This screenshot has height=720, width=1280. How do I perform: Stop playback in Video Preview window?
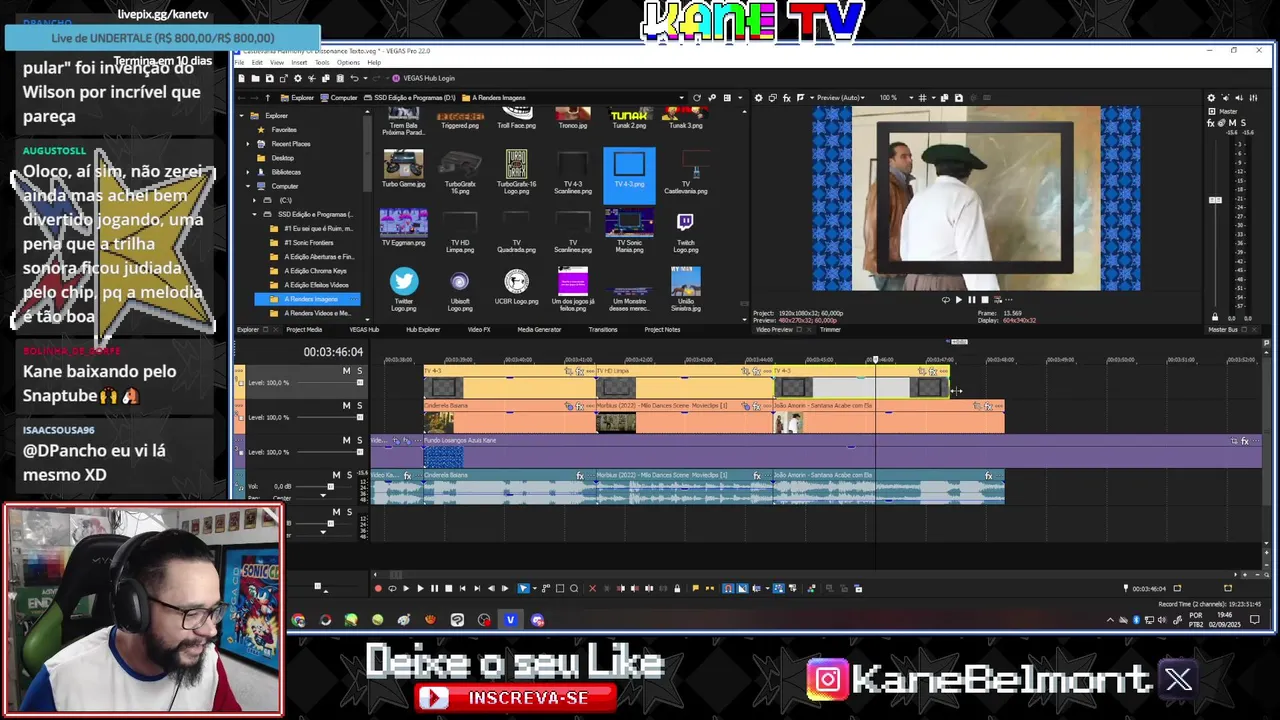click(x=984, y=299)
